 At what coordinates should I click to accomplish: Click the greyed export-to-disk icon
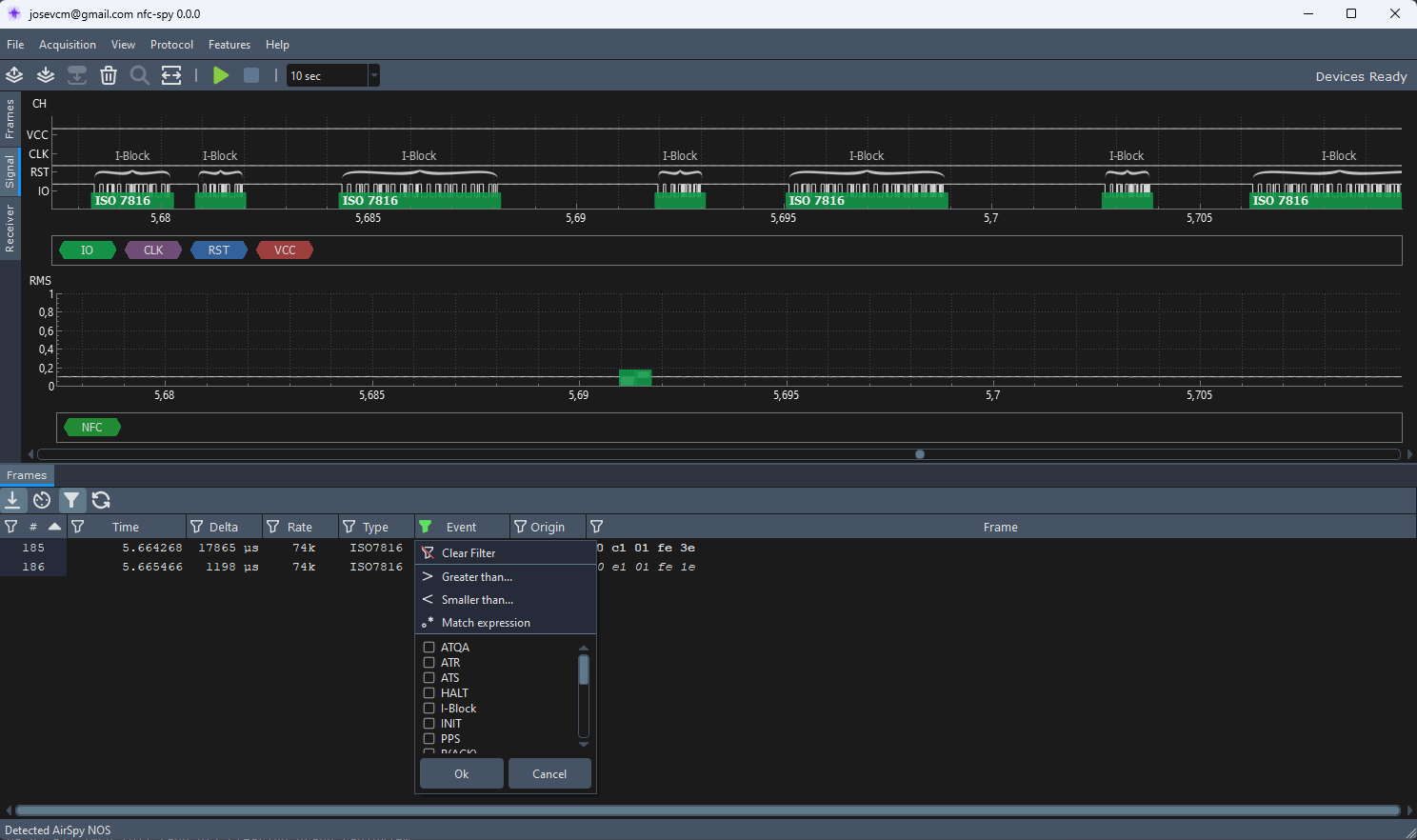(x=77, y=75)
